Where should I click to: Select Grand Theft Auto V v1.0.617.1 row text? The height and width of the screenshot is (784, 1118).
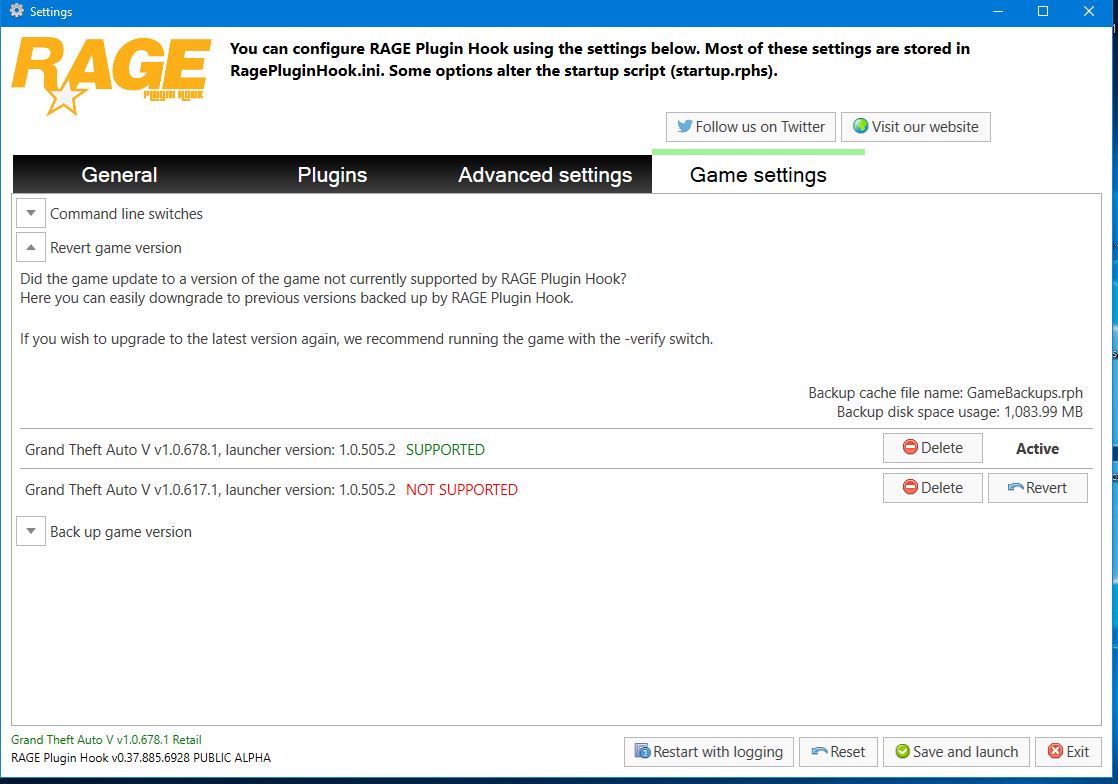(210, 490)
